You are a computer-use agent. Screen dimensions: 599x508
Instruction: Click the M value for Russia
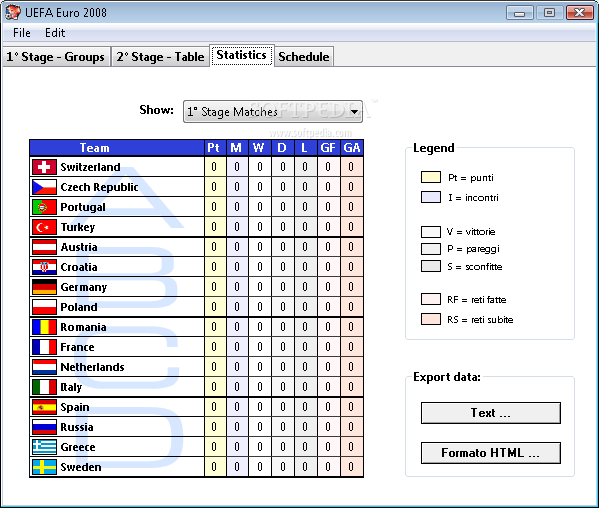(x=237, y=427)
